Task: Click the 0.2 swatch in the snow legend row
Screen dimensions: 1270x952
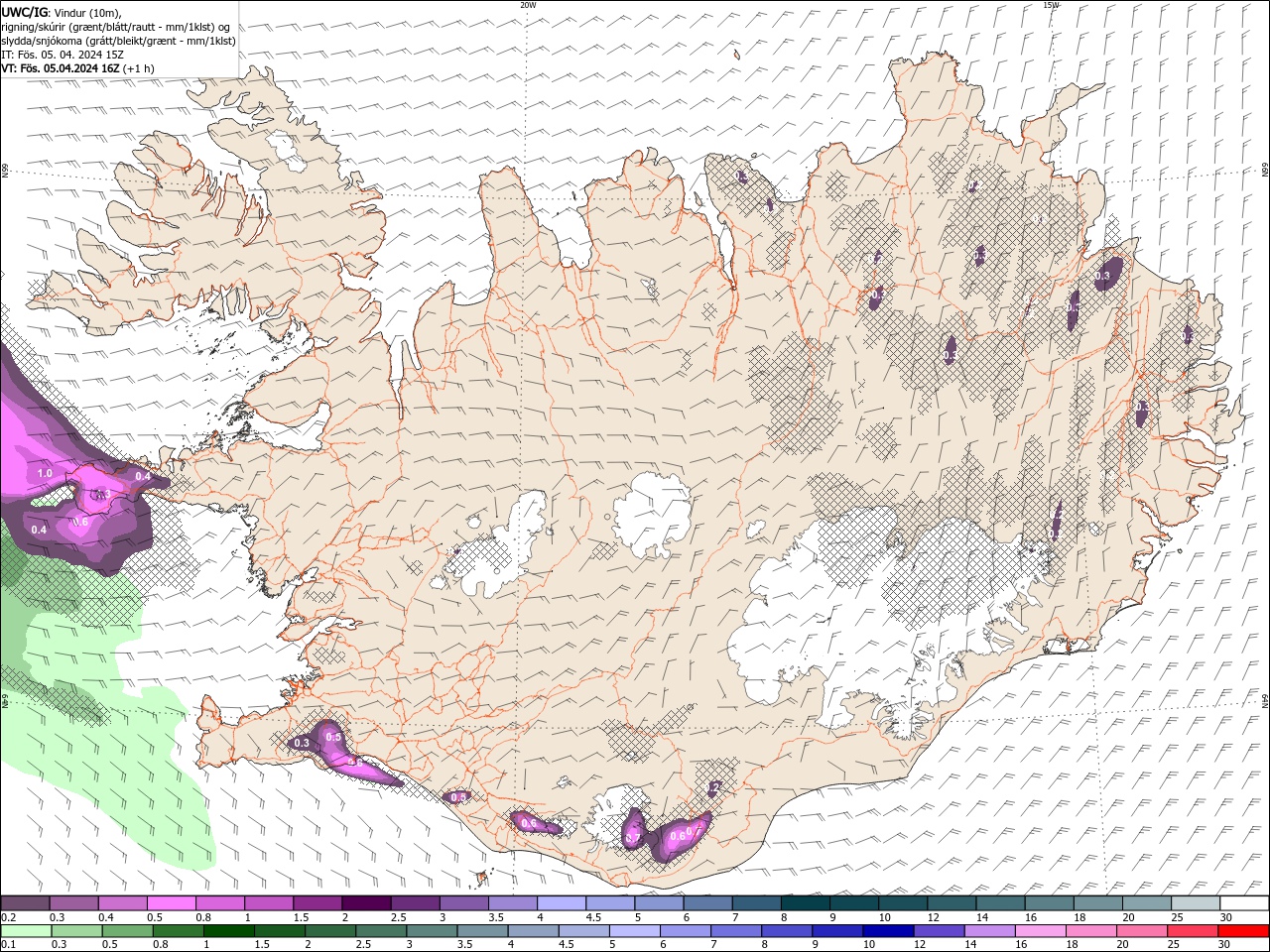Action: pyautogui.click(x=25, y=903)
